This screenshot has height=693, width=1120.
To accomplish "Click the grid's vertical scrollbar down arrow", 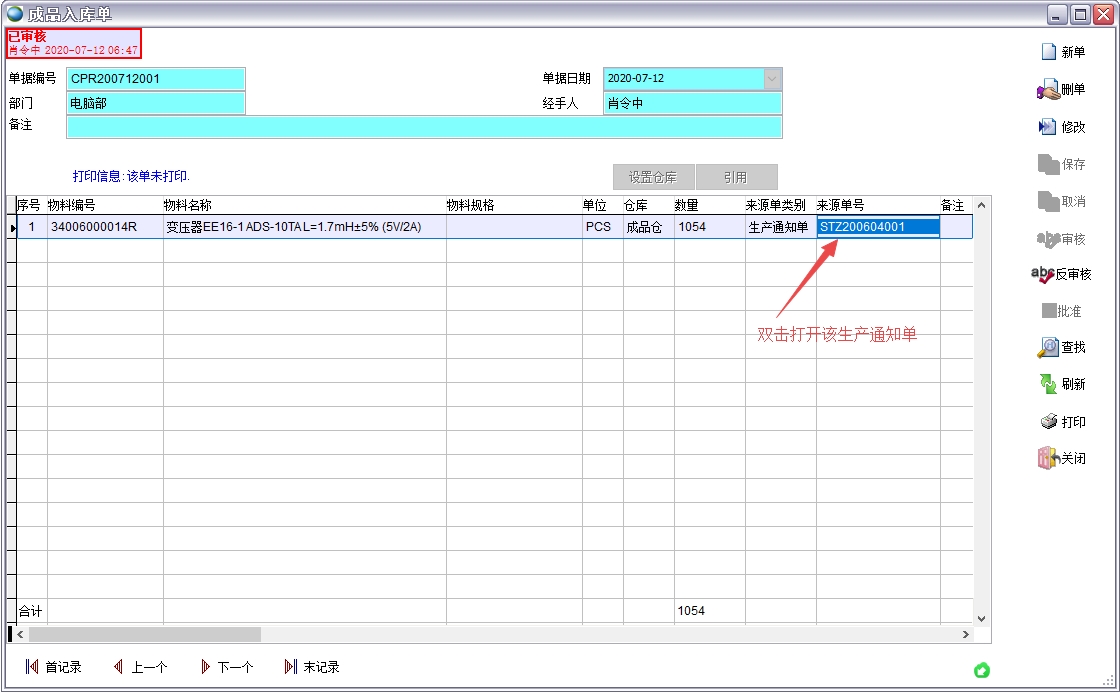I will point(981,619).
